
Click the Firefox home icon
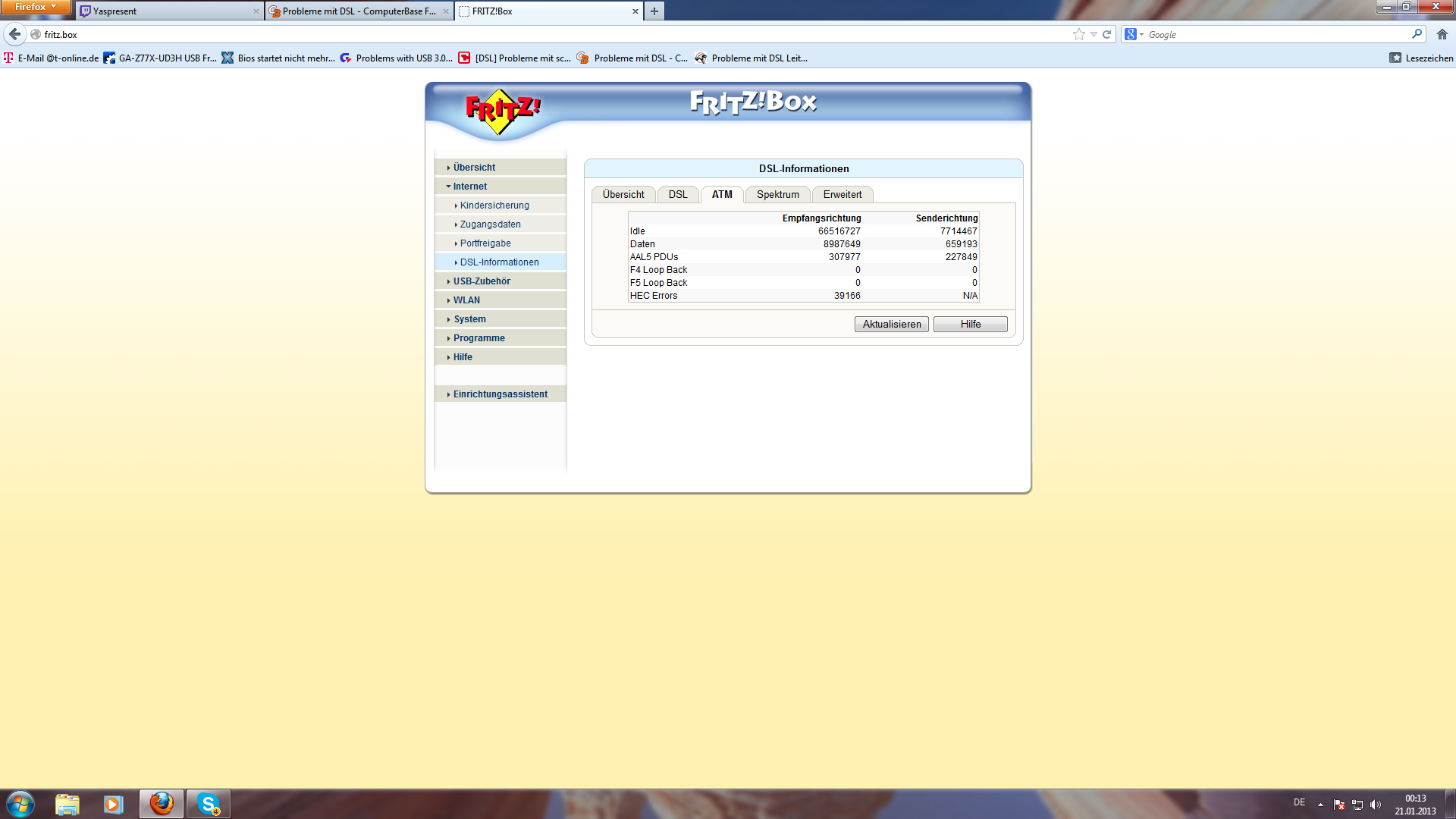pyautogui.click(x=1442, y=34)
